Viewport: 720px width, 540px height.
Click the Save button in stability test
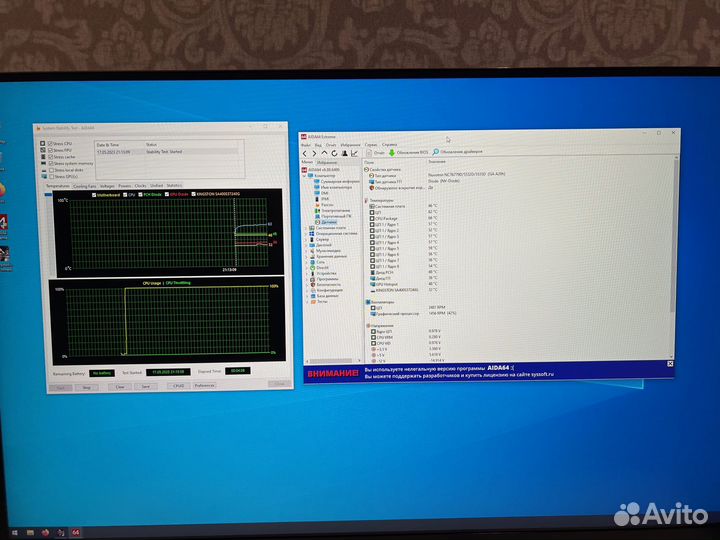(146, 387)
